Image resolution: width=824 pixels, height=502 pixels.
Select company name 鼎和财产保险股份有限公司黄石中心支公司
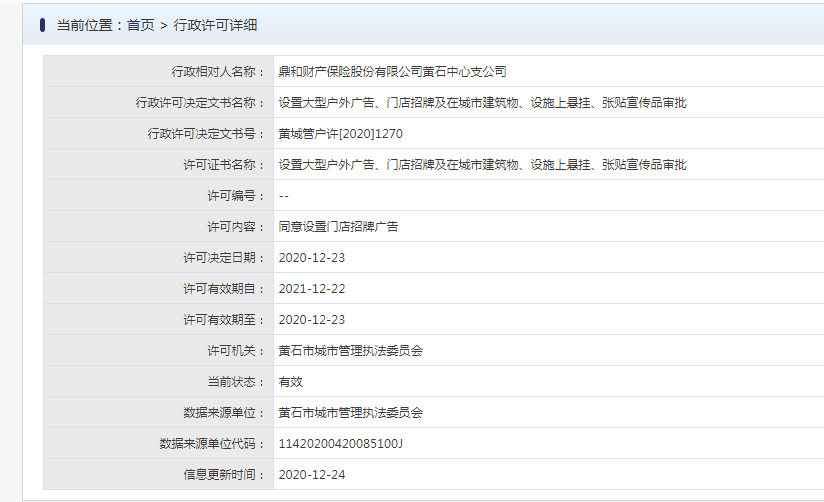coord(393,71)
